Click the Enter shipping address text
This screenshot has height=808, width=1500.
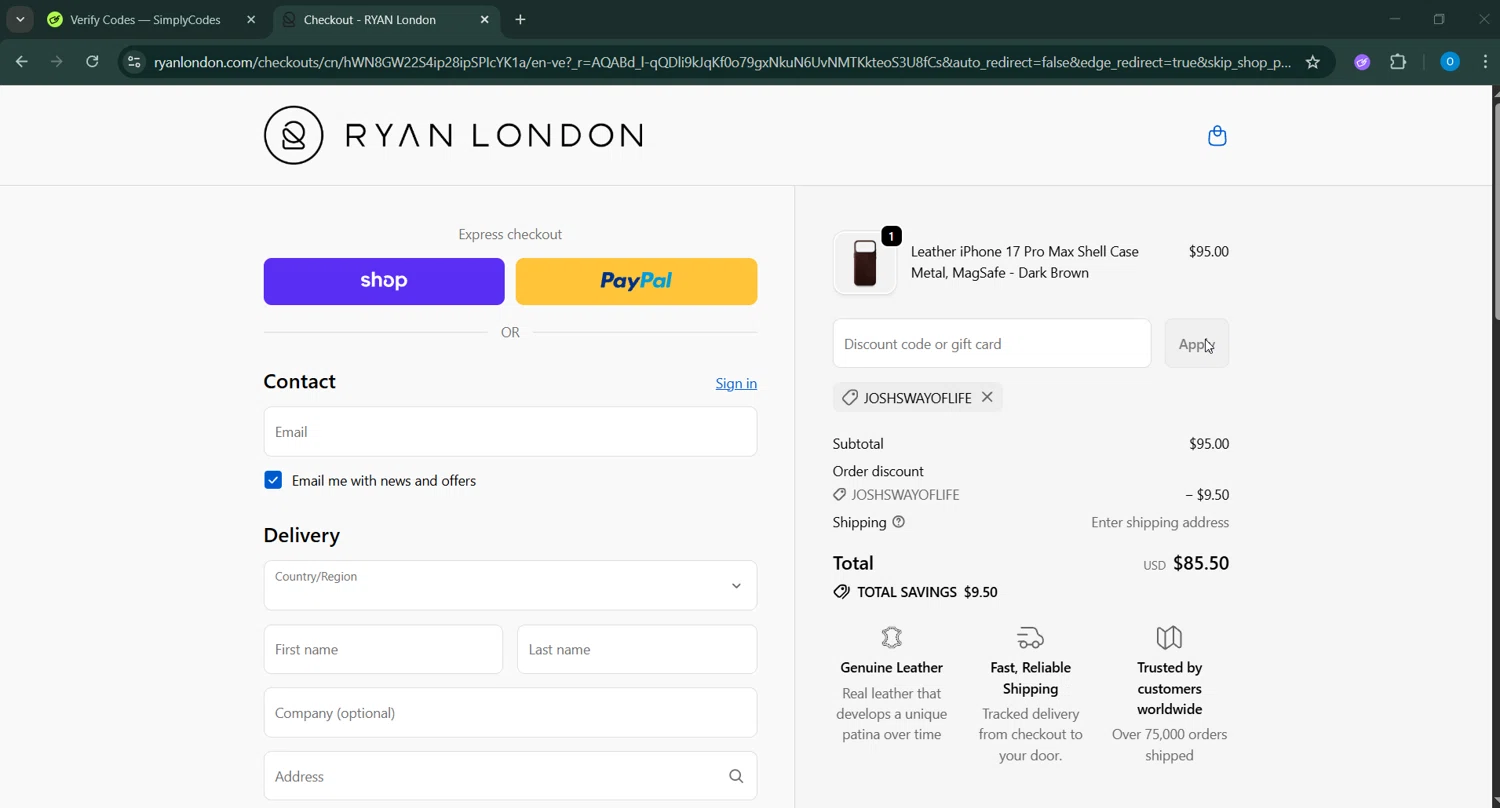pyautogui.click(x=1160, y=522)
